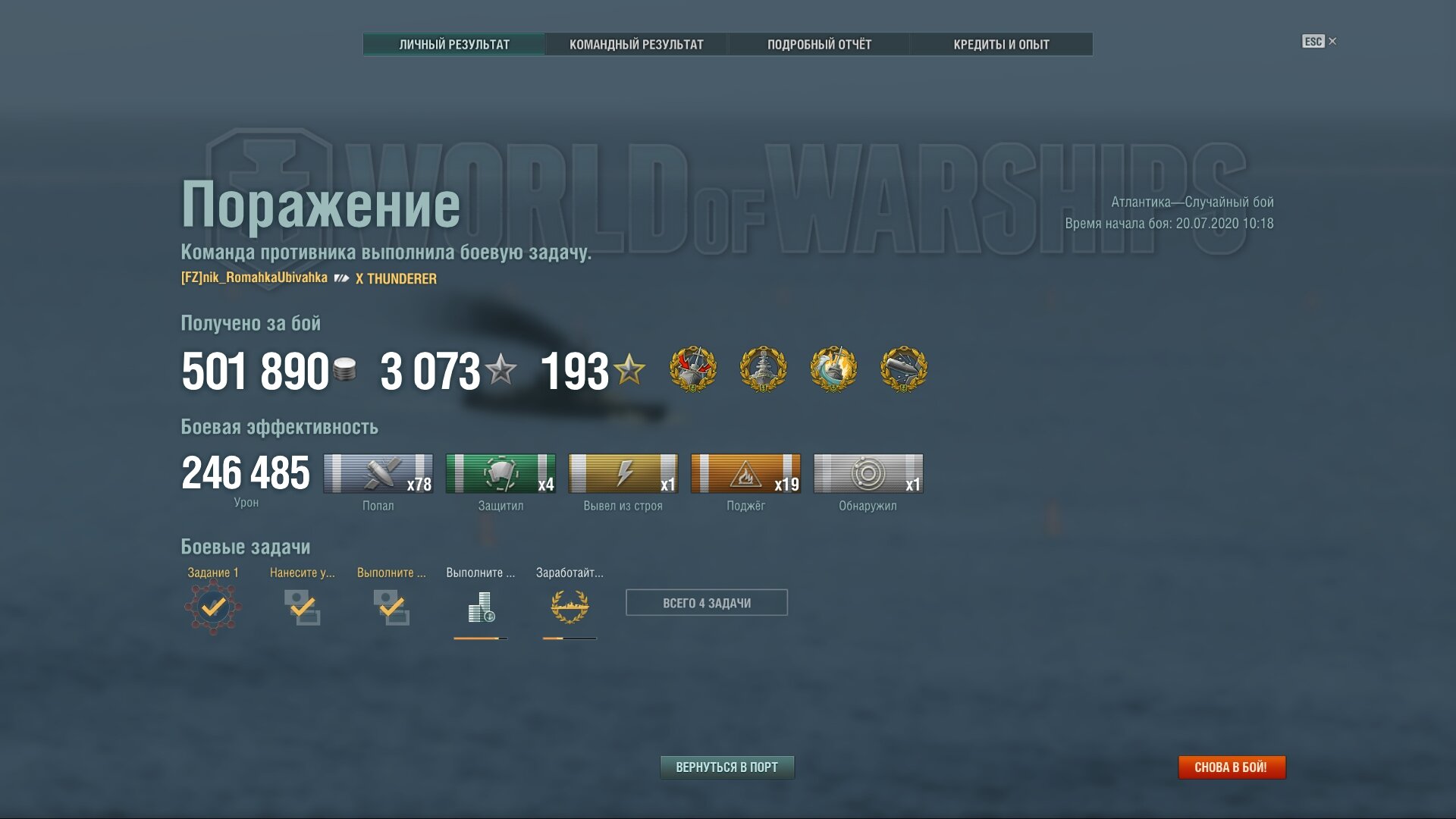
Task: Click the Попал hits ribbon x78
Action: (378, 474)
